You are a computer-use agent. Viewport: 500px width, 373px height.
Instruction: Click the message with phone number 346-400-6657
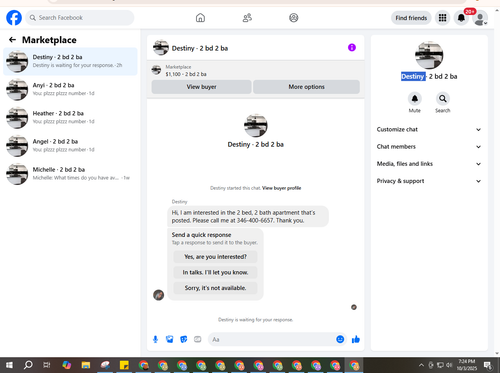247,216
